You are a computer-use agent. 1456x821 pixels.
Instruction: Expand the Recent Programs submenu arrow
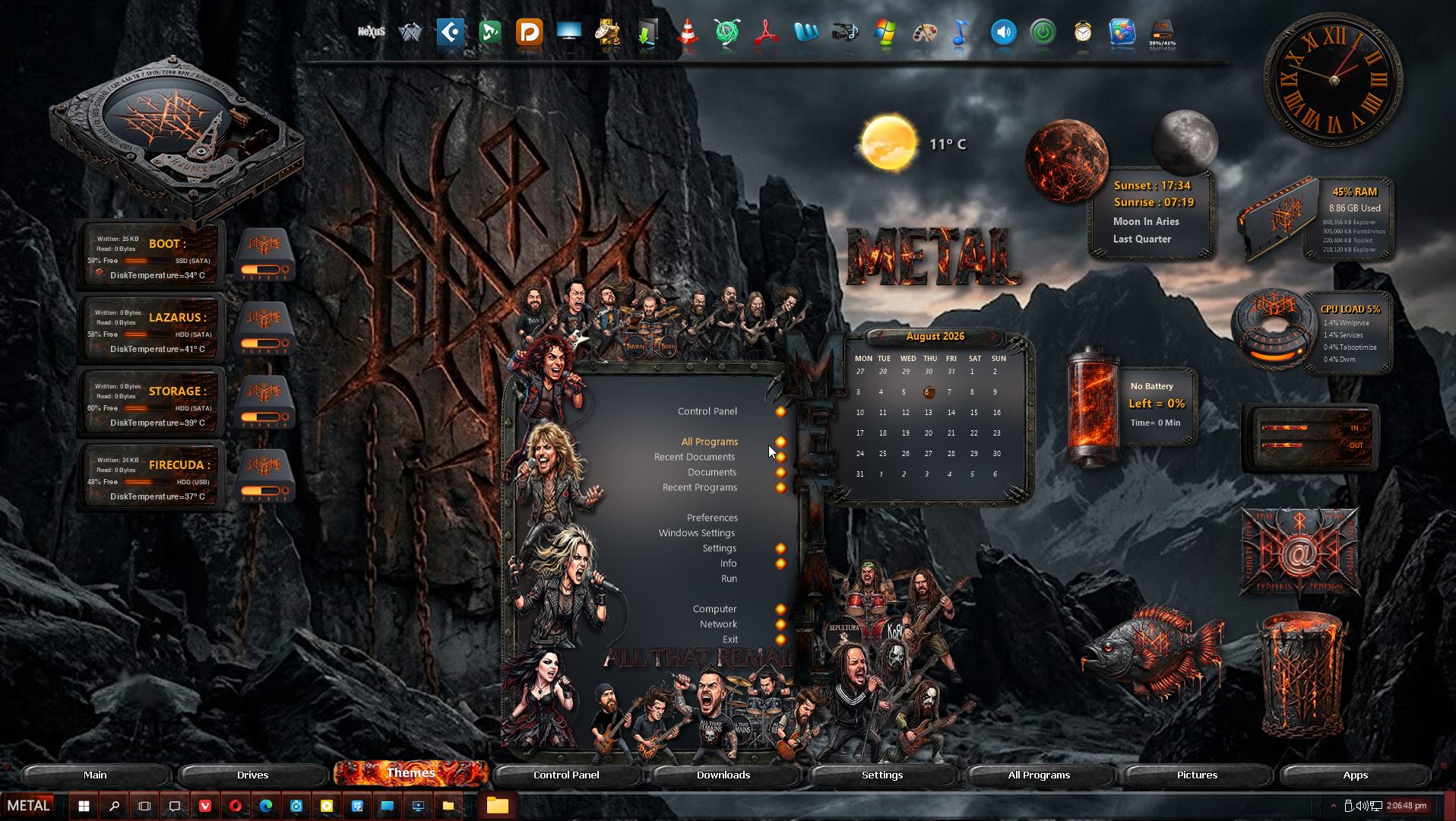coord(780,487)
